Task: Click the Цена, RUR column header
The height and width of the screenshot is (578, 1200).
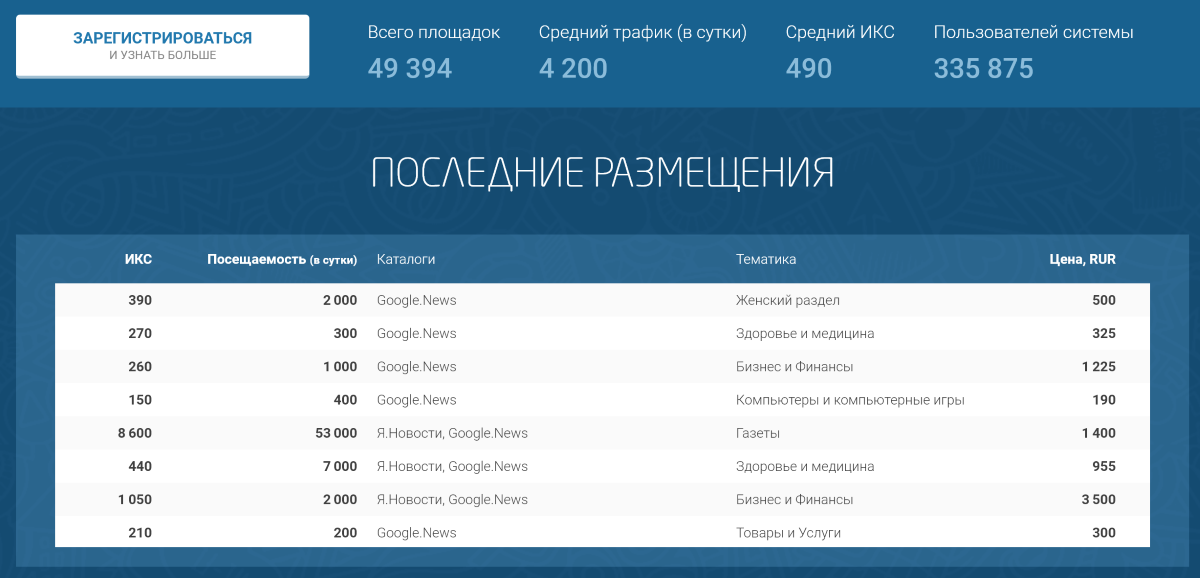Action: (1082, 259)
